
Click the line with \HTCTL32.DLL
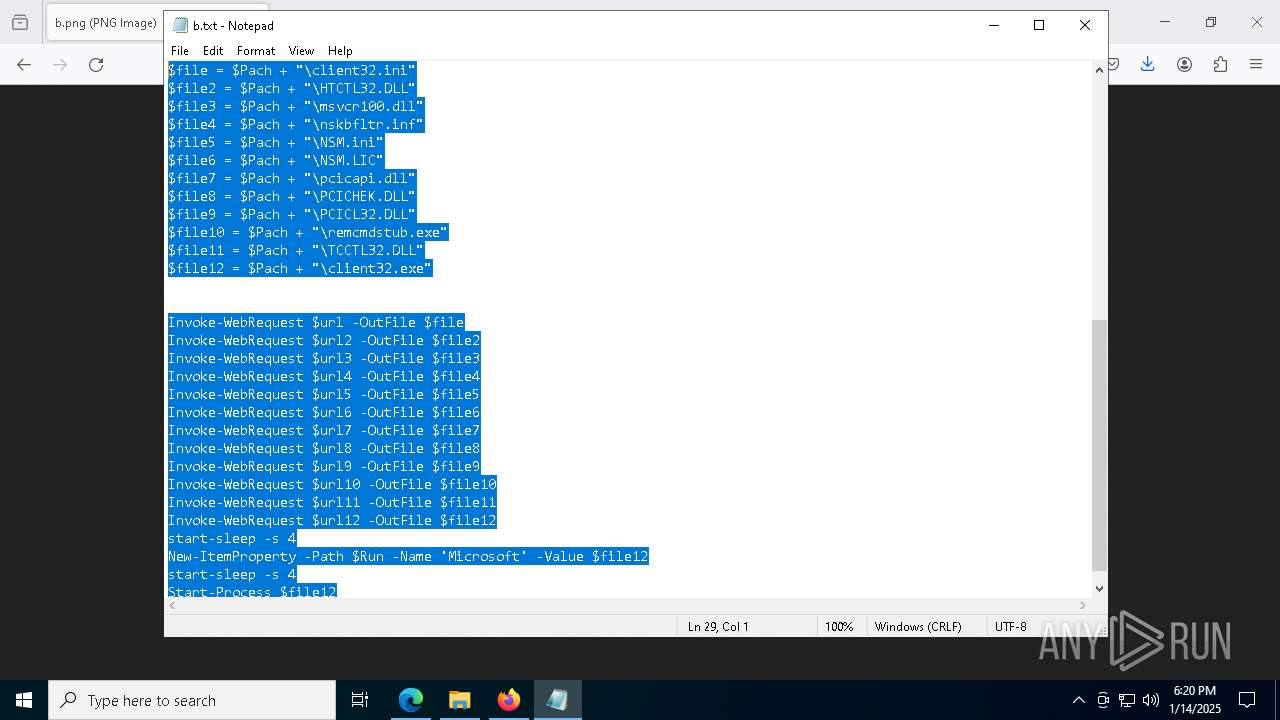[292, 88]
